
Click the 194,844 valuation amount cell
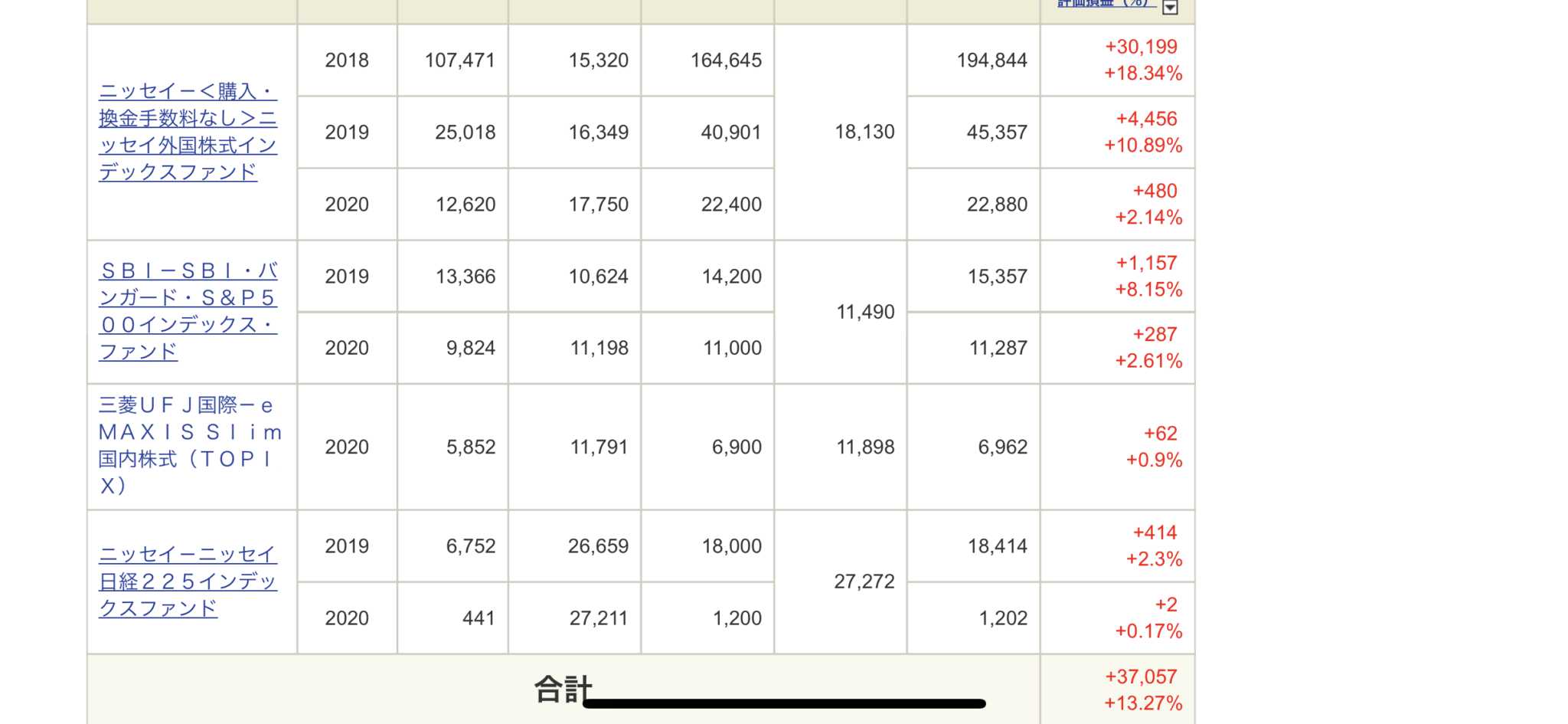[991, 61]
